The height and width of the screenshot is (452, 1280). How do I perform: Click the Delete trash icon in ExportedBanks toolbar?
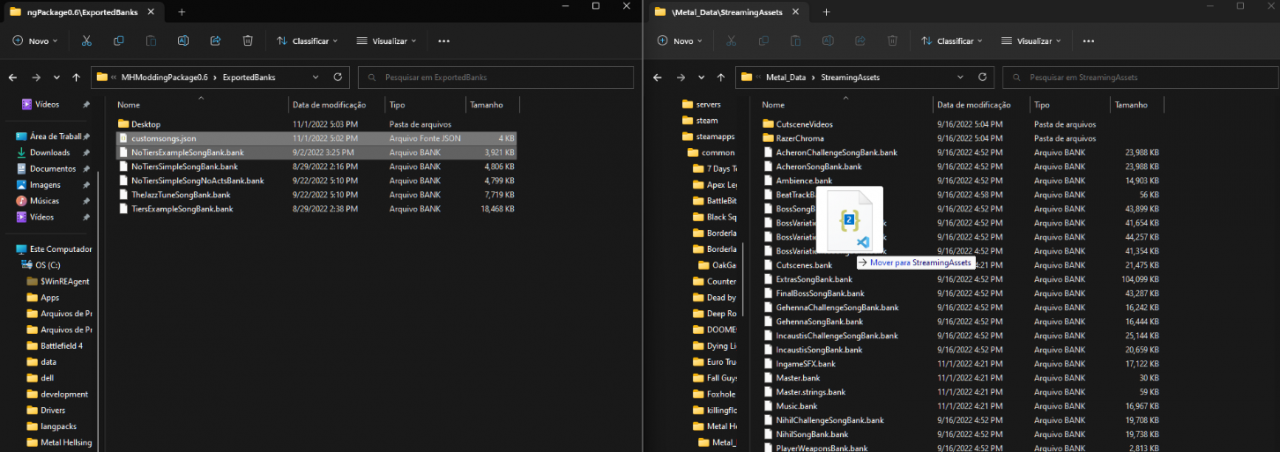247,41
